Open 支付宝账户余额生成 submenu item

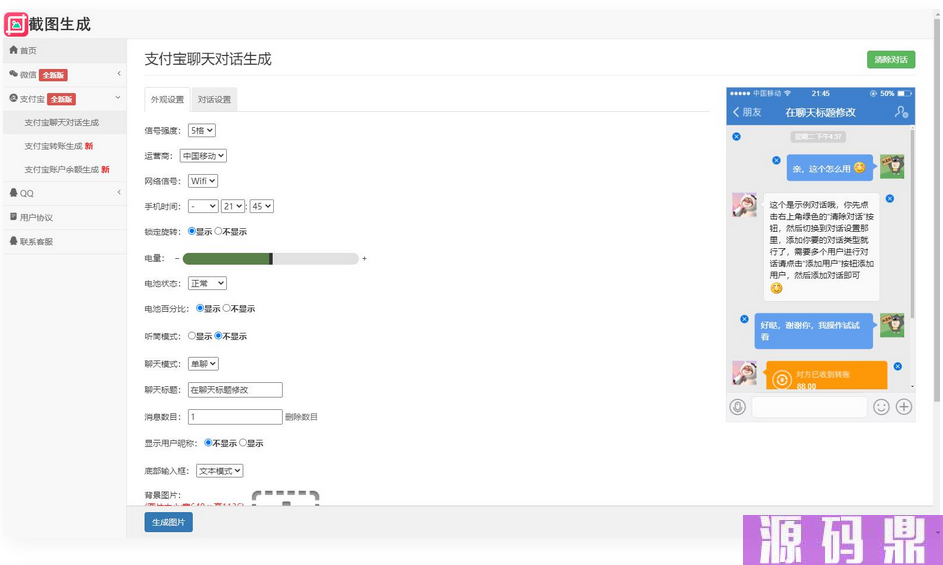67,170
